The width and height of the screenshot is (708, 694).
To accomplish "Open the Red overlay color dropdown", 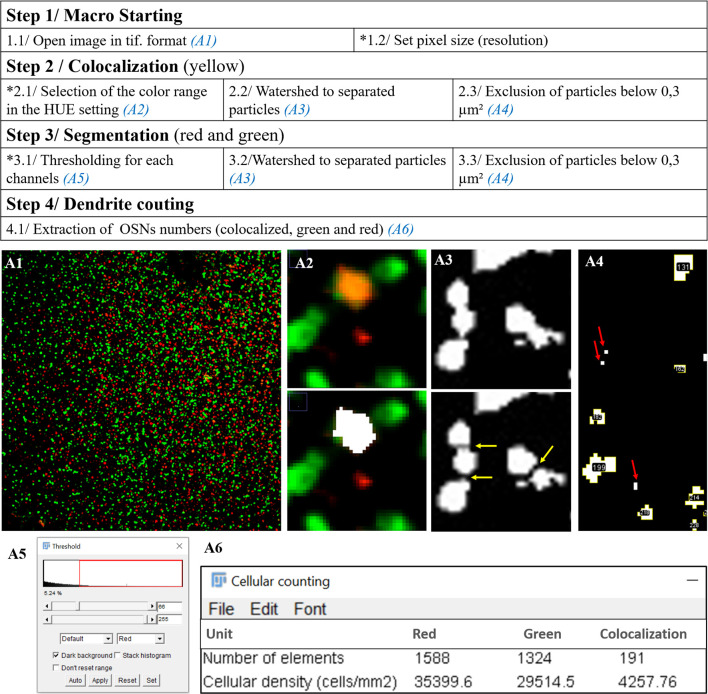I will point(138,638).
